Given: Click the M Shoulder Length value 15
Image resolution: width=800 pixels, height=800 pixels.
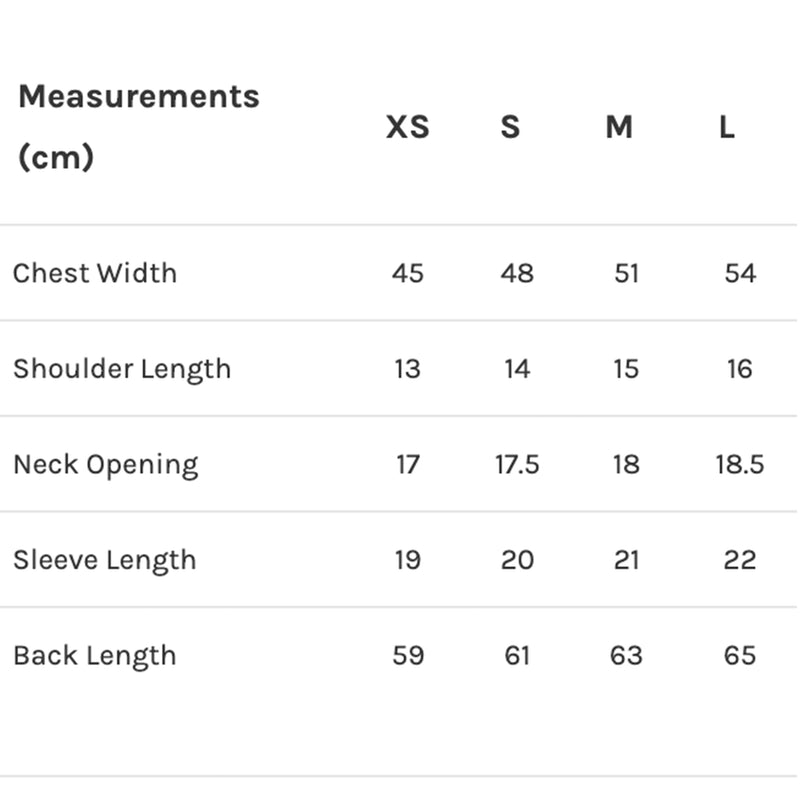Looking at the screenshot, I should tap(626, 369).
